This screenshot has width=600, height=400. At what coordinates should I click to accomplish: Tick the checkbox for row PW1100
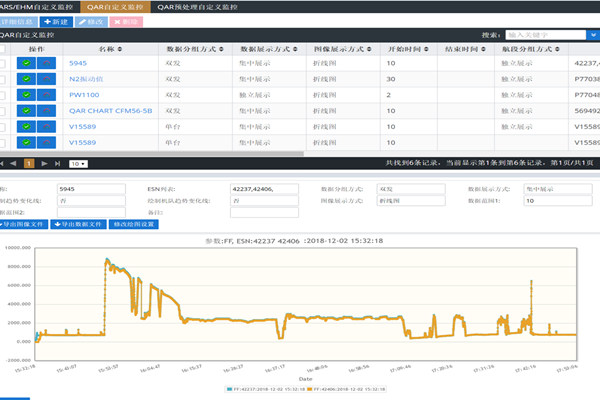(x=2, y=95)
